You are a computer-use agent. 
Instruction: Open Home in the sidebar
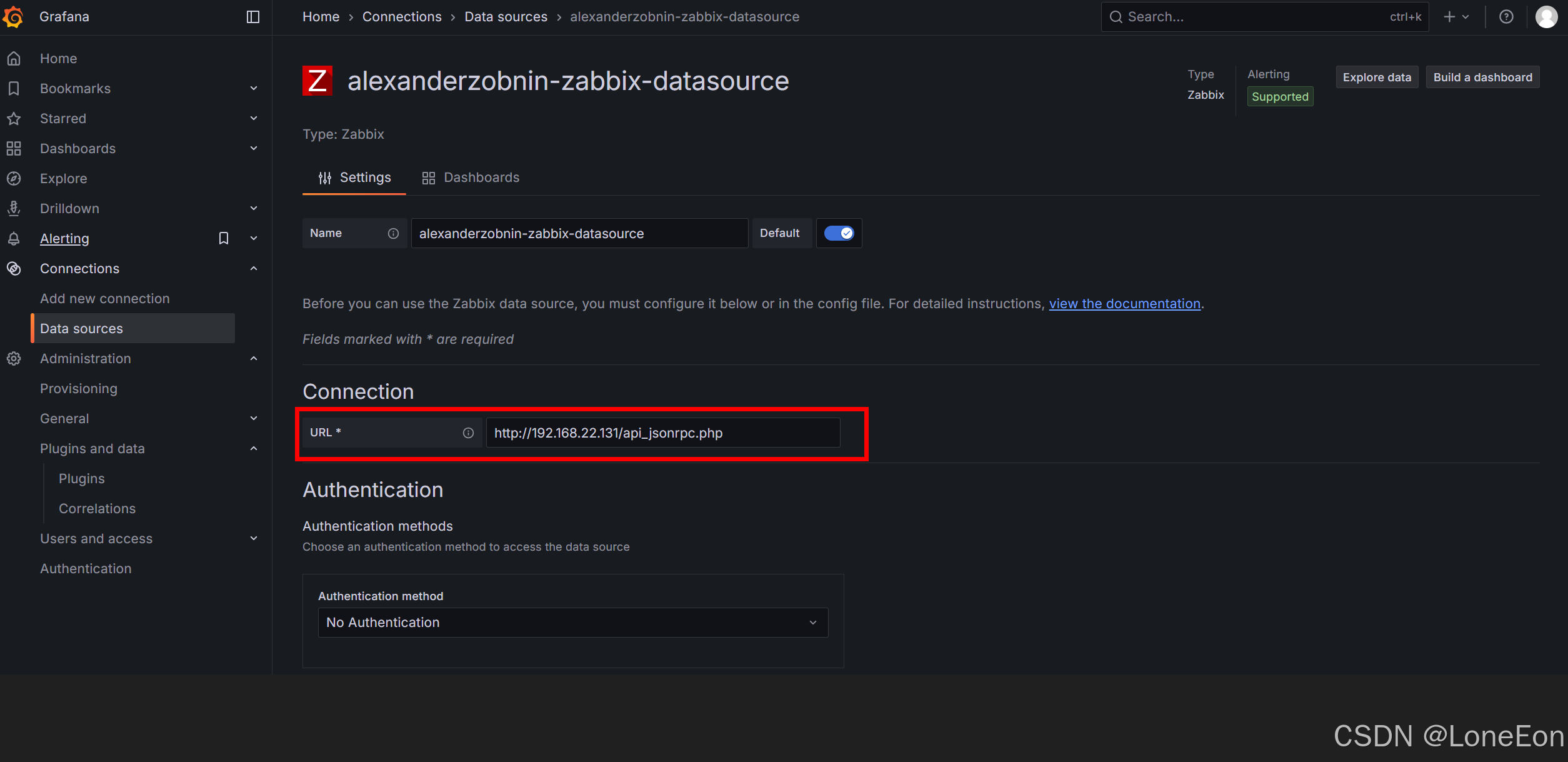tap(59, 58)
